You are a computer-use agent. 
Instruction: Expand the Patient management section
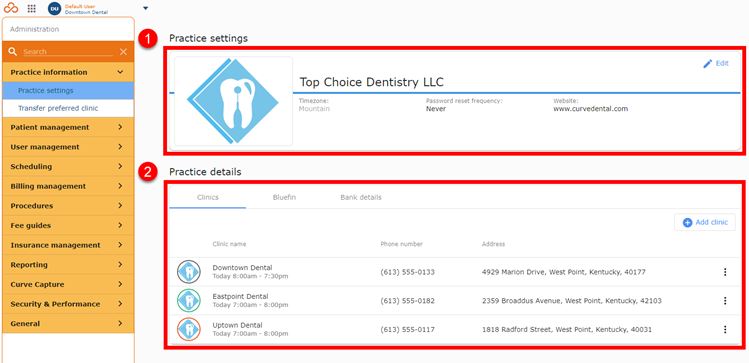pyautogui.click(x=68, y=128)
